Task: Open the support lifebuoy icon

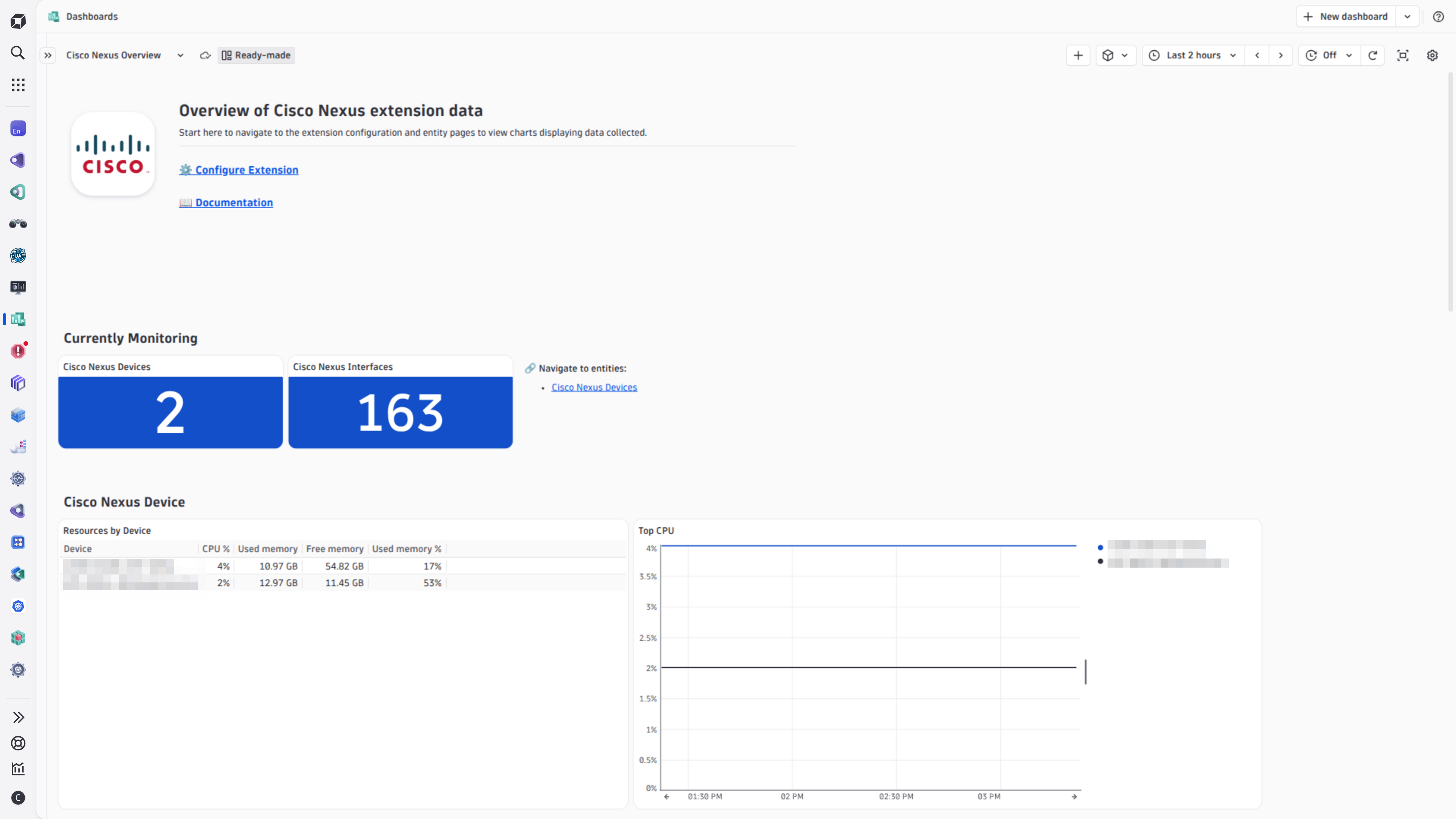Action: pos(18,743)
